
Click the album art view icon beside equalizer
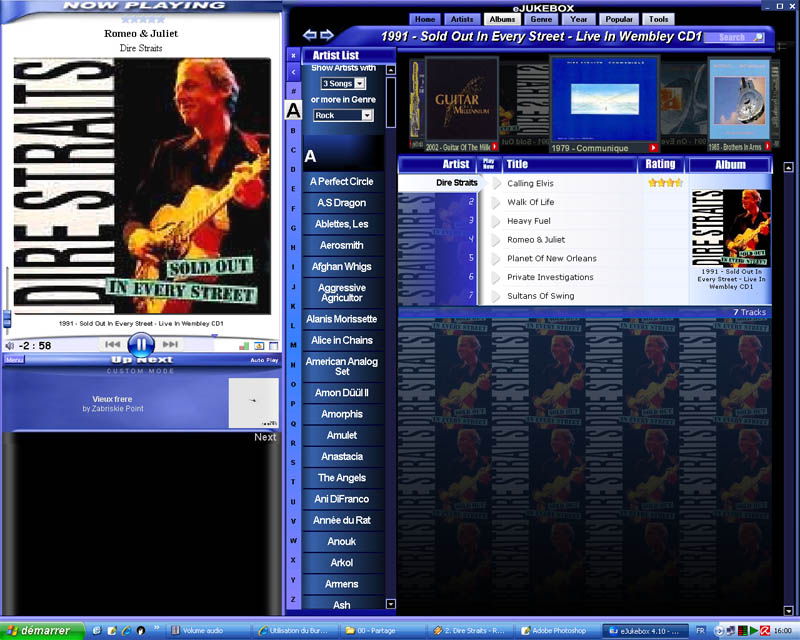coord(259,346)
